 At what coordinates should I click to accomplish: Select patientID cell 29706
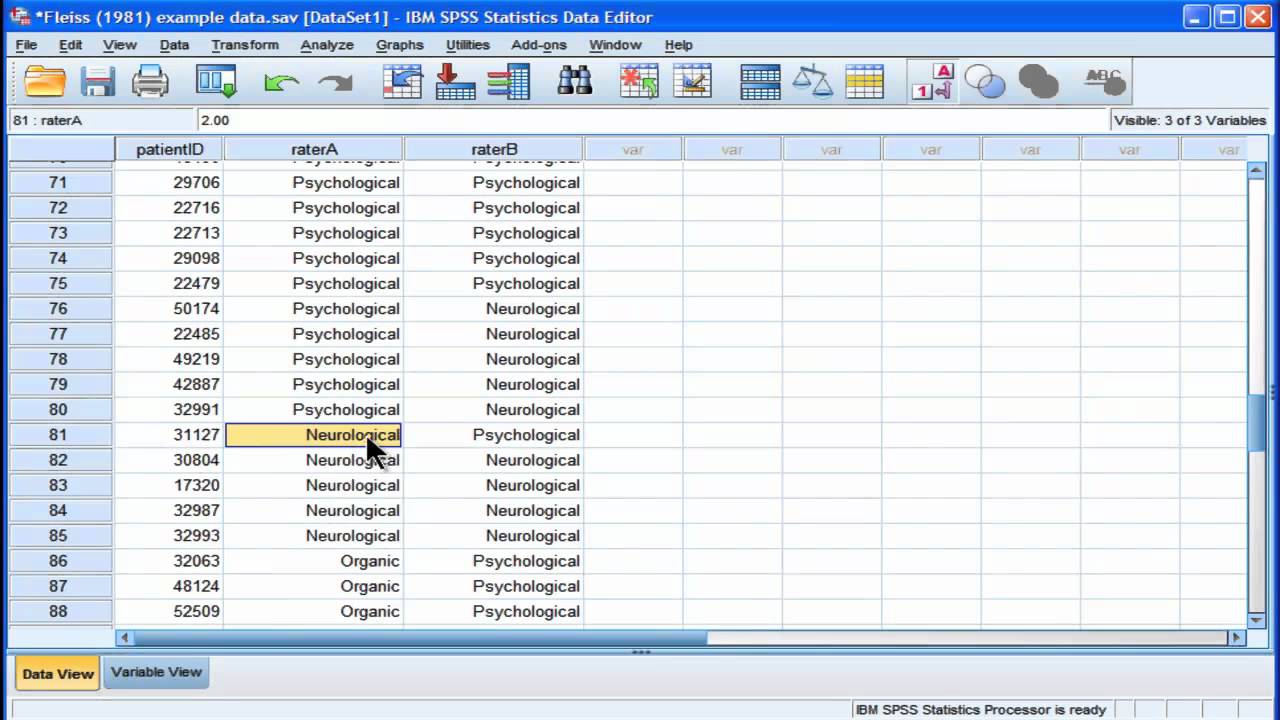click(x=169, y=183)
